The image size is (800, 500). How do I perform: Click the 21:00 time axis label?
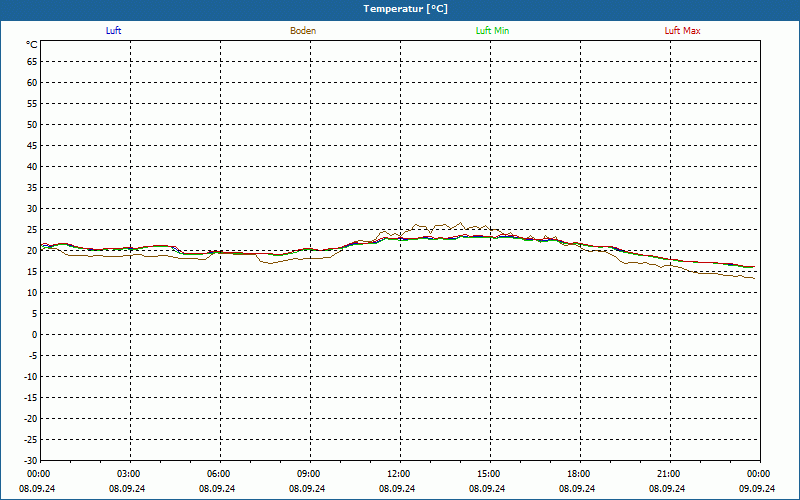pos(669,474)
